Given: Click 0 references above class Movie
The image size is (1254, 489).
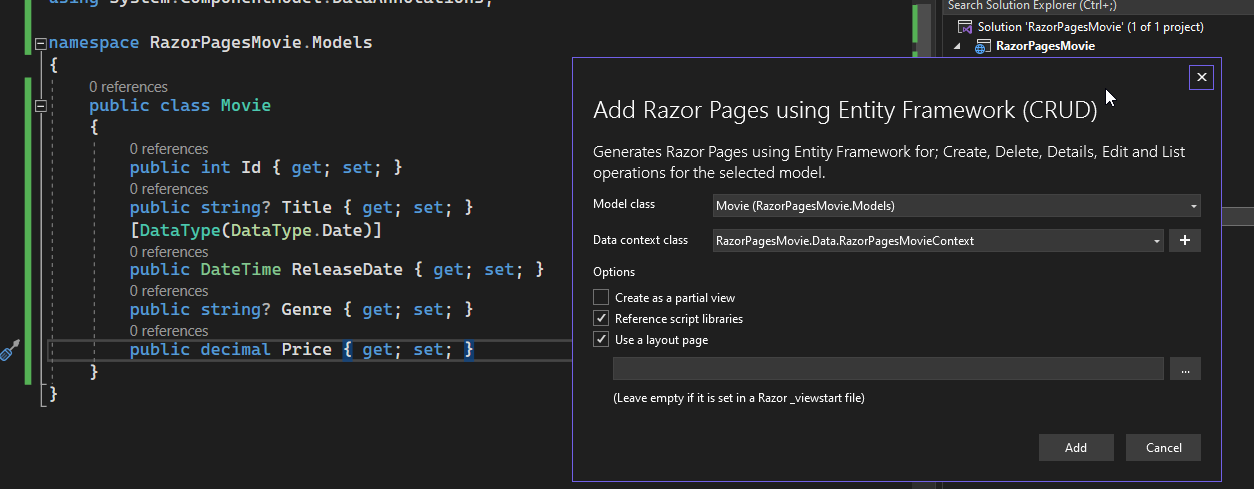Looking at the screenshot, I should coord(128,87).
